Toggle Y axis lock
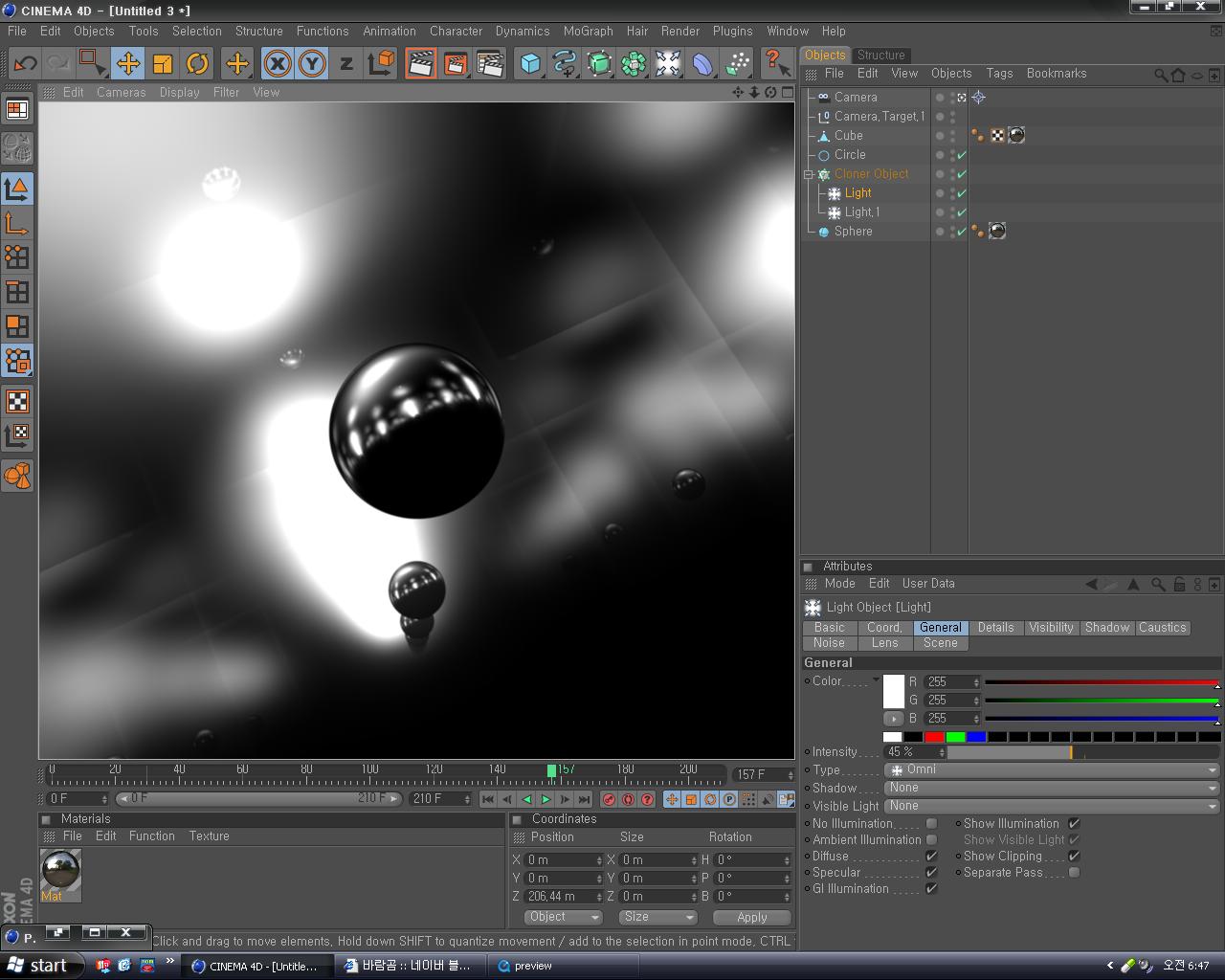The width and height of the screenshot is (1225, 980). click(x=312, y=64)
